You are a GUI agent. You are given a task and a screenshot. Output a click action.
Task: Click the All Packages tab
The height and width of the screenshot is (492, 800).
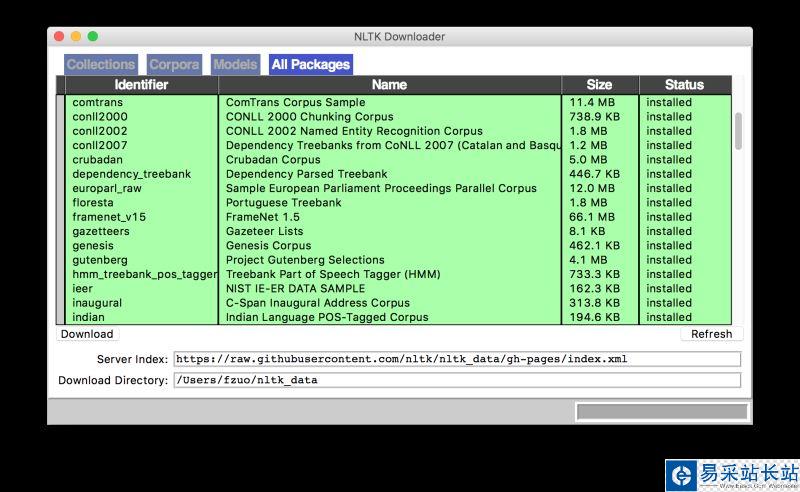click(311, 64)
